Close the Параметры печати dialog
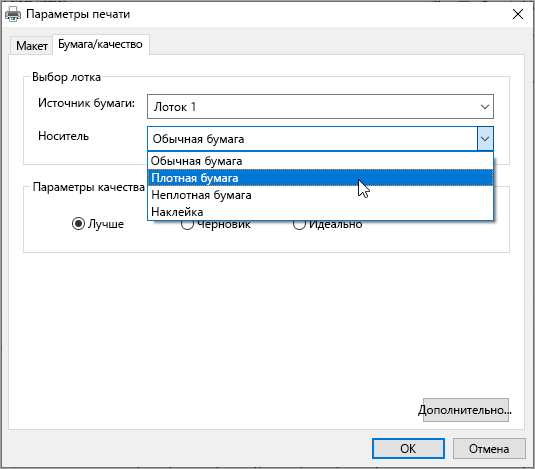This screenshot has width=535, height=469. (518, 14)
